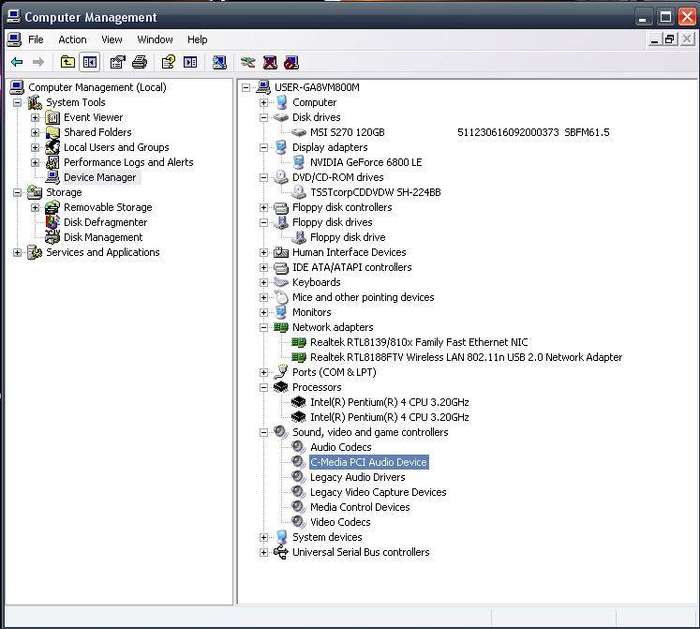Select Floppy disk controllers category

342,208
